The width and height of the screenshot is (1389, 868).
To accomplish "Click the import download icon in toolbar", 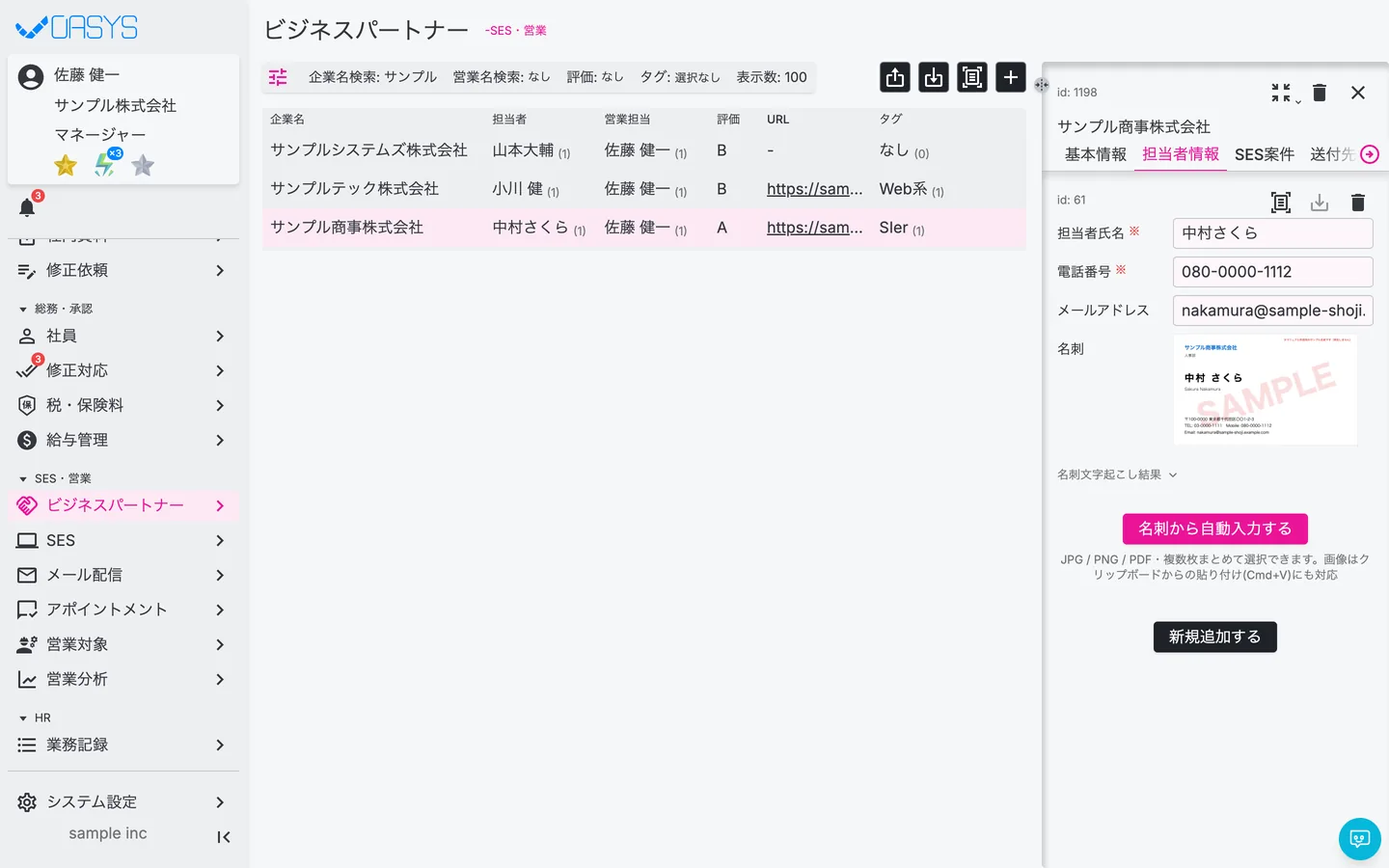I will click(934, 77).
